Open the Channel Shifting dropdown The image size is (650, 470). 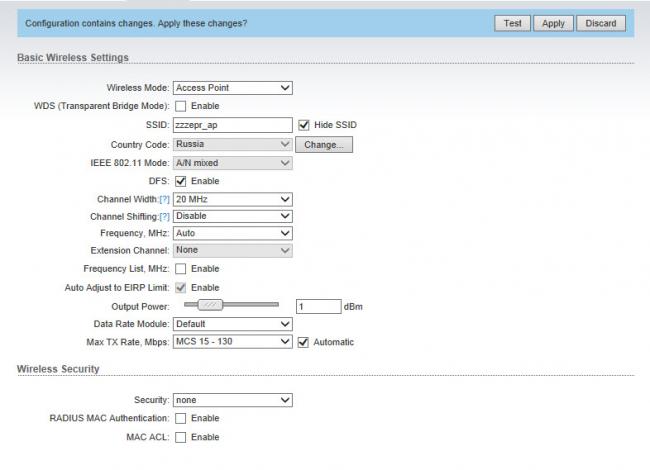(232, 216)
